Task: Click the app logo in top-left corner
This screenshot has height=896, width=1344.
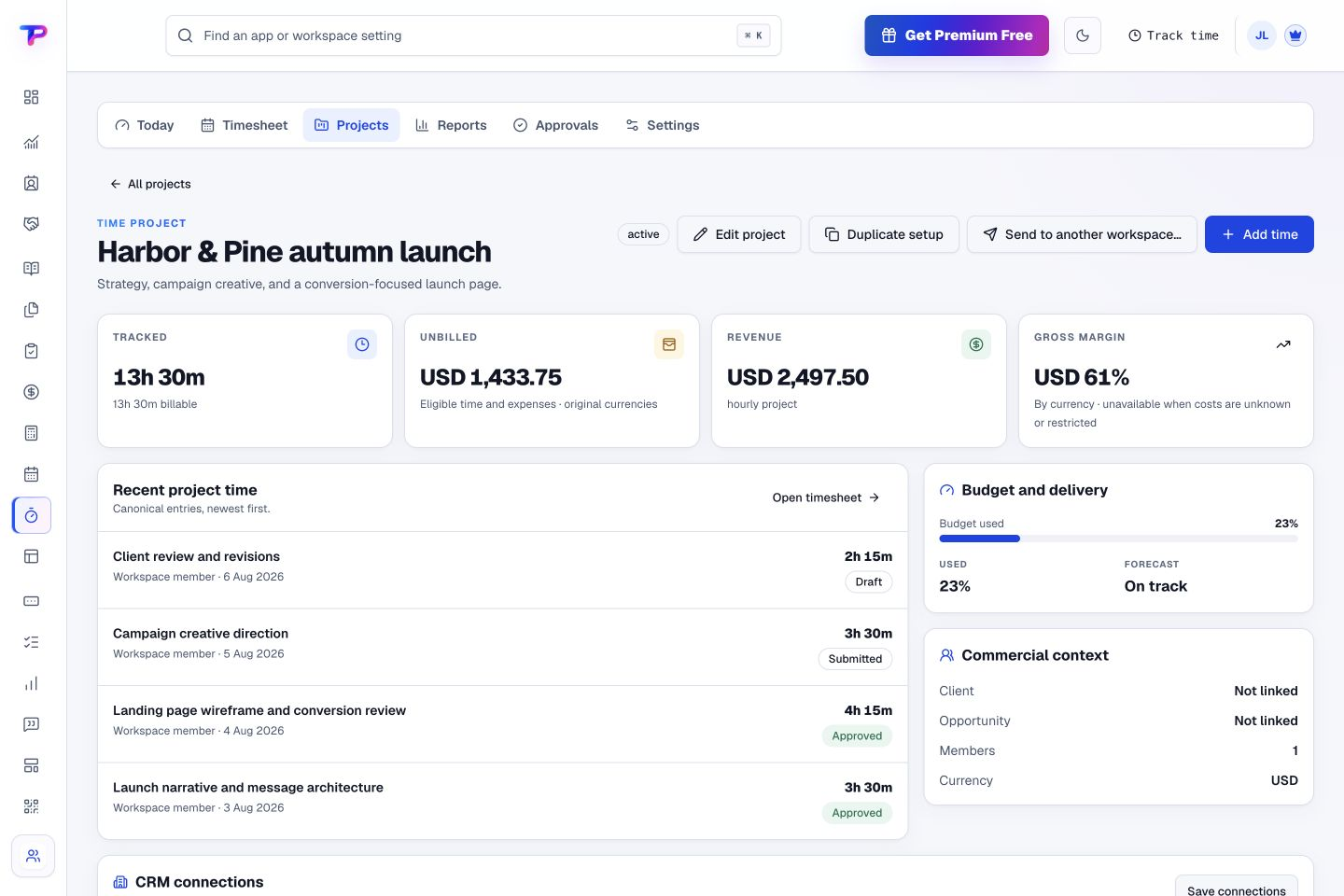Action: tap(33, 35)
